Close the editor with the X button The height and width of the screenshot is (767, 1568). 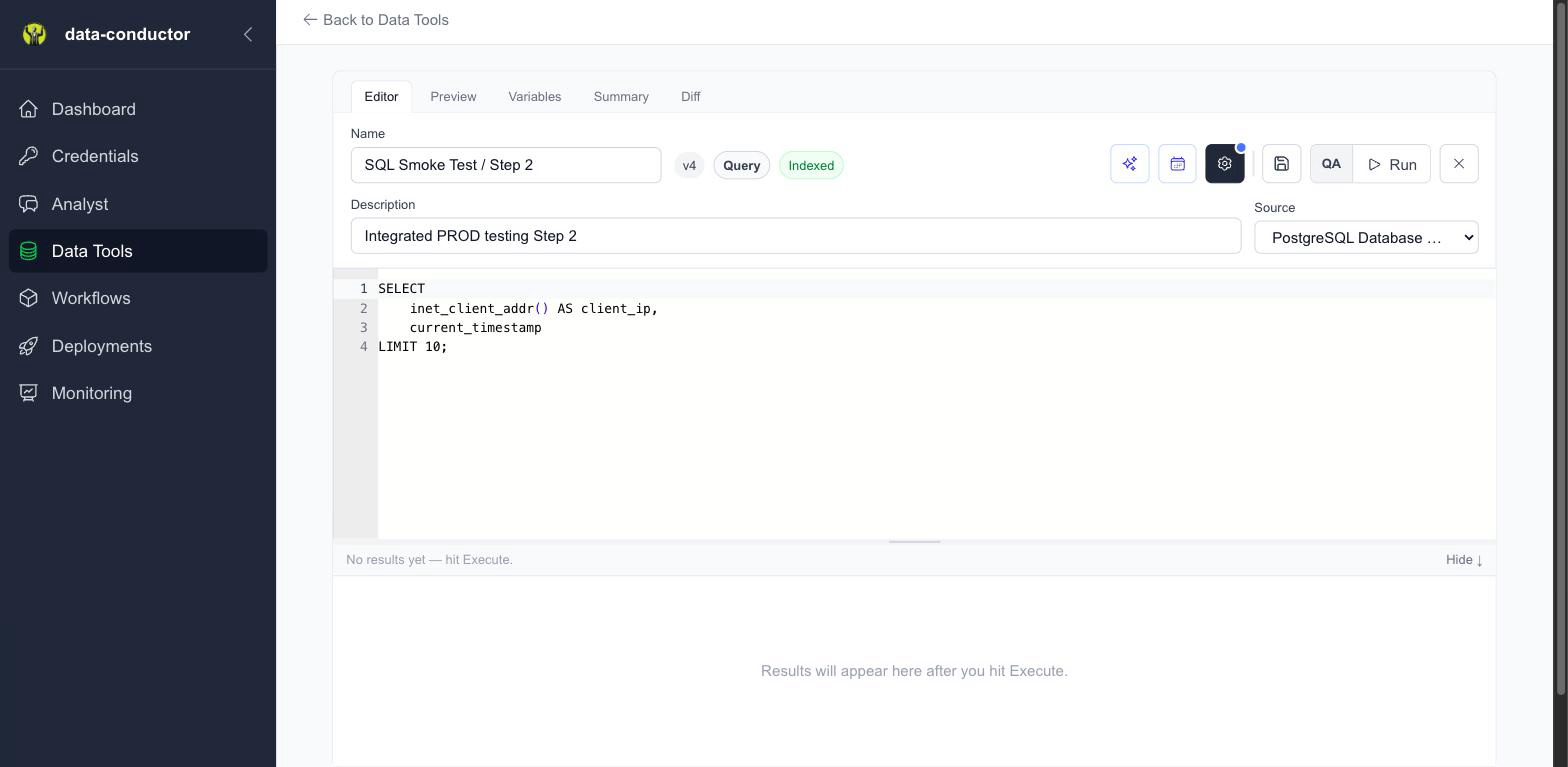pos(1459,164)
